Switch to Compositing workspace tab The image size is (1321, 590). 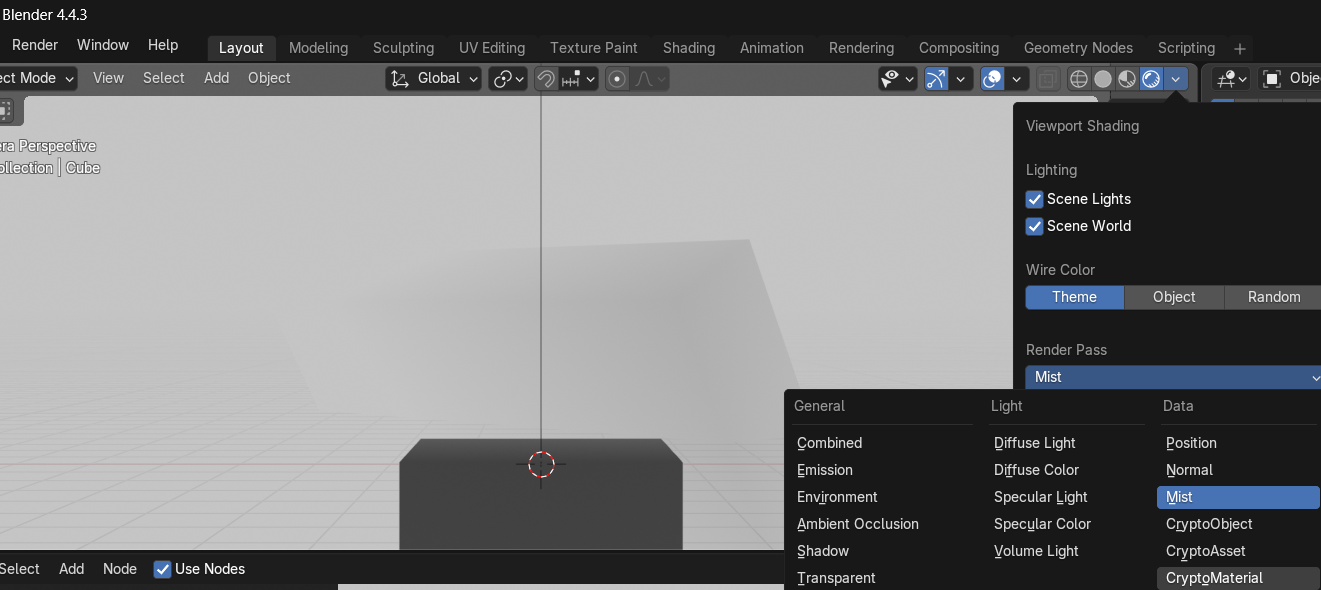click(959, 48)
